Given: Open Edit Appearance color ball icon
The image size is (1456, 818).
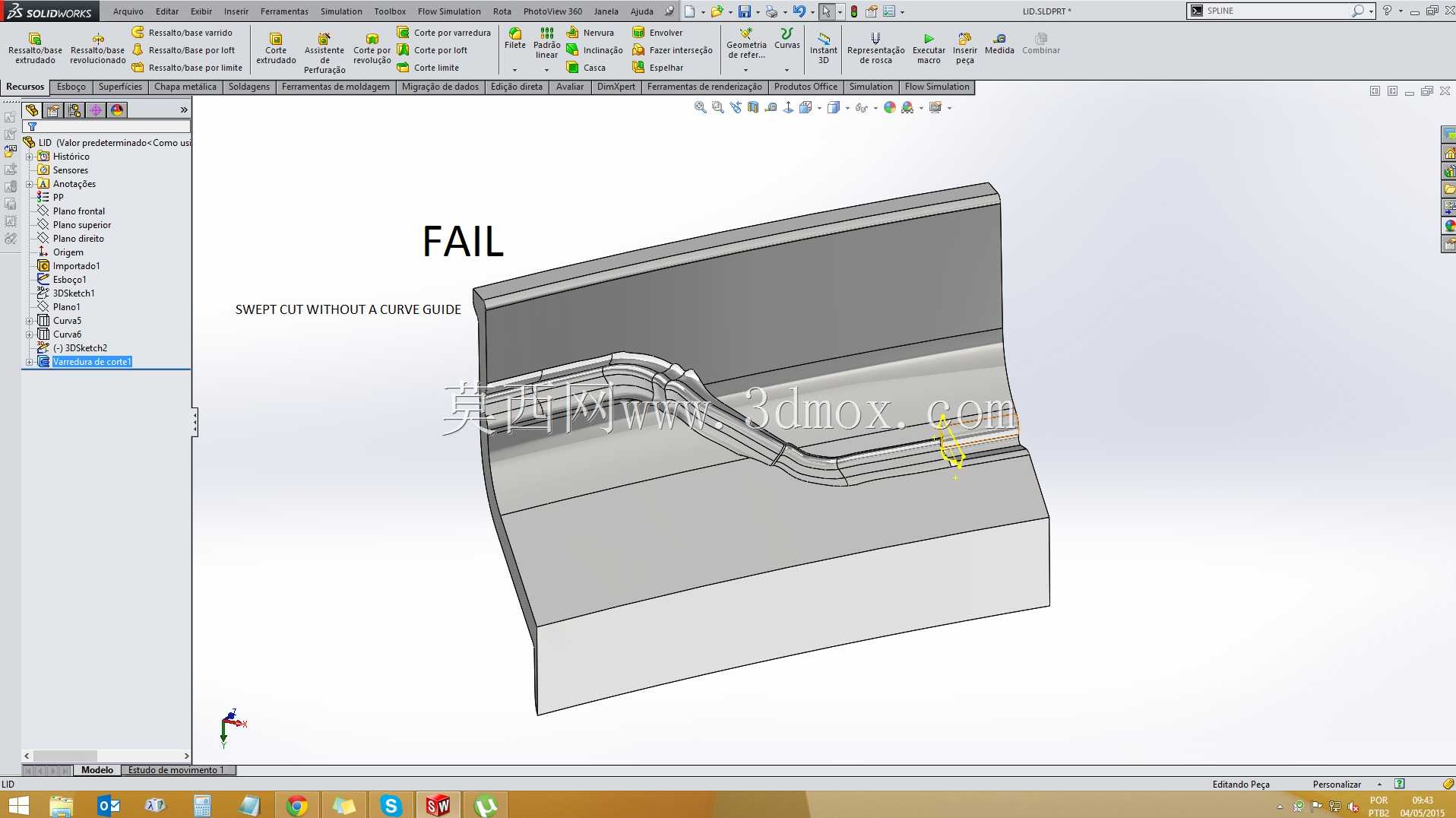Looking at the screenshot, I should click(x=890, y=108).
